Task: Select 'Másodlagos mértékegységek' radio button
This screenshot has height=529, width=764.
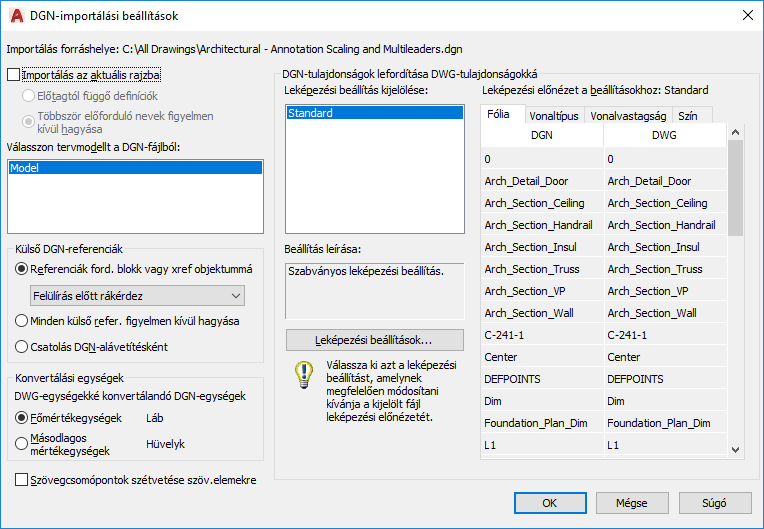Action: tap(21, 444)
